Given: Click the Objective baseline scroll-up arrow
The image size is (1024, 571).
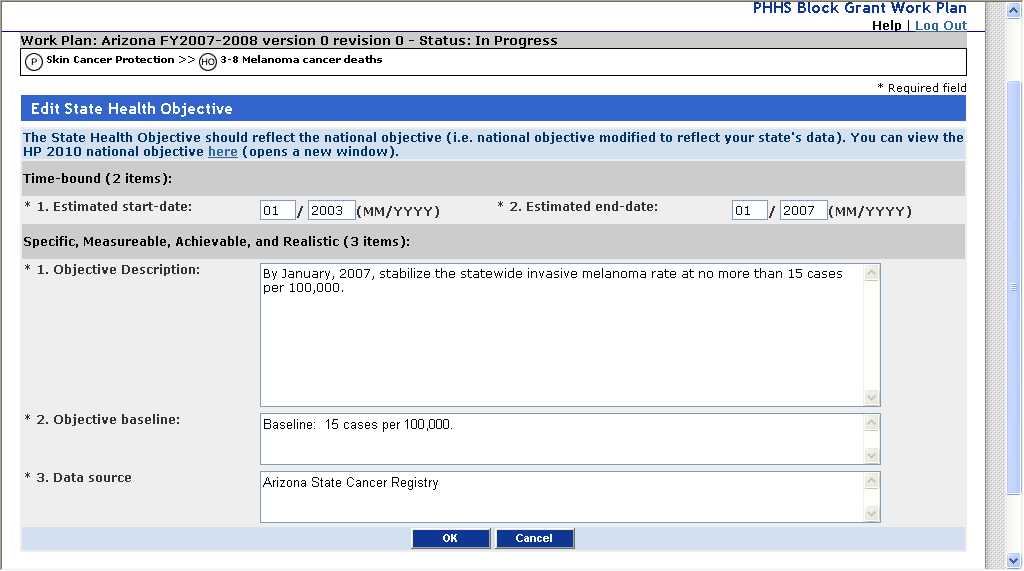Looking at the screenshot, I should (x=872, y=423).
